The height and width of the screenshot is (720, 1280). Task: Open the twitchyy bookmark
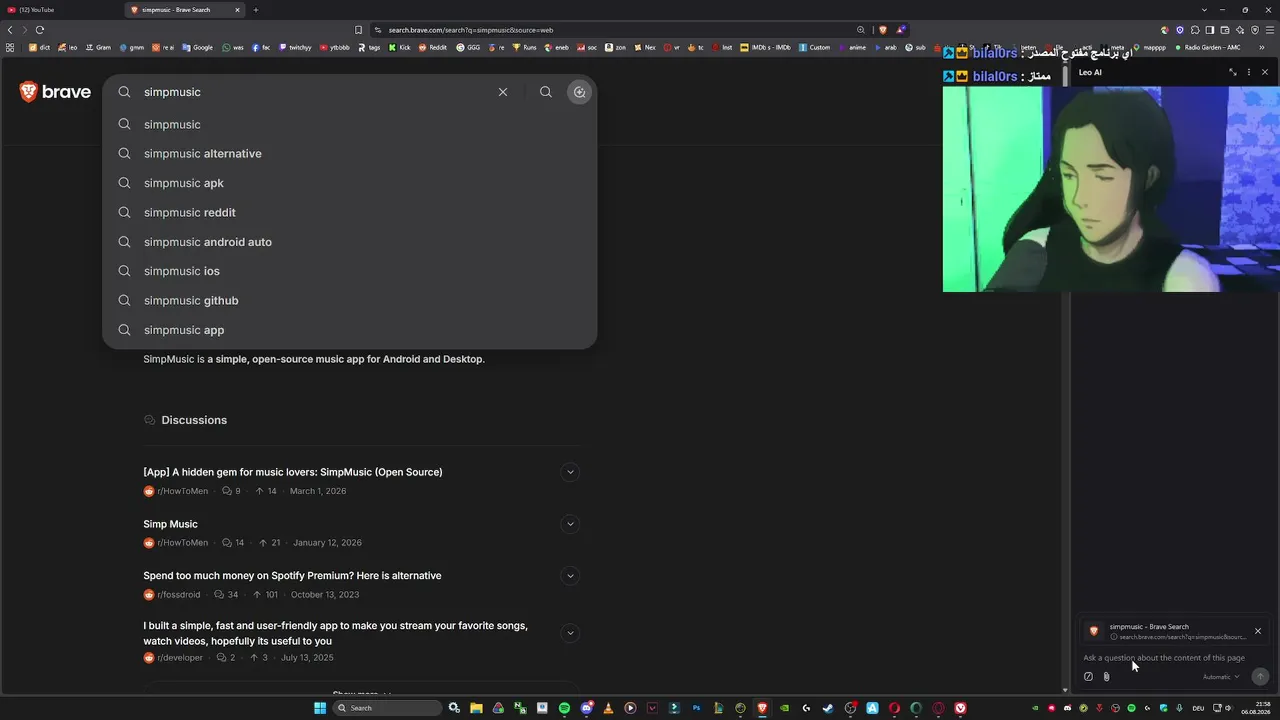click(295, 47)
